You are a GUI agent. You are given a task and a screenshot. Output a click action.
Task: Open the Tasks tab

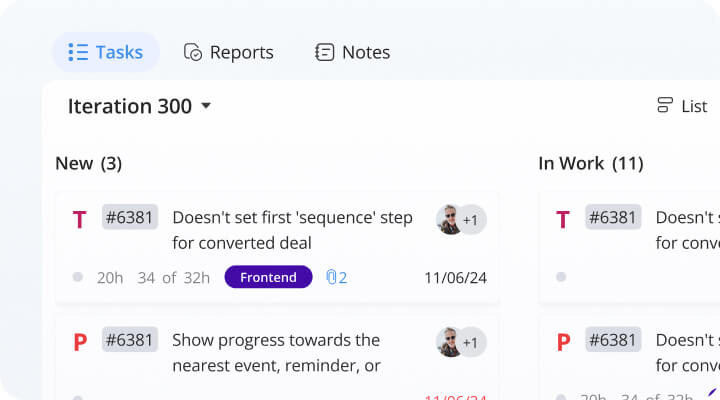tap(105, 52)
